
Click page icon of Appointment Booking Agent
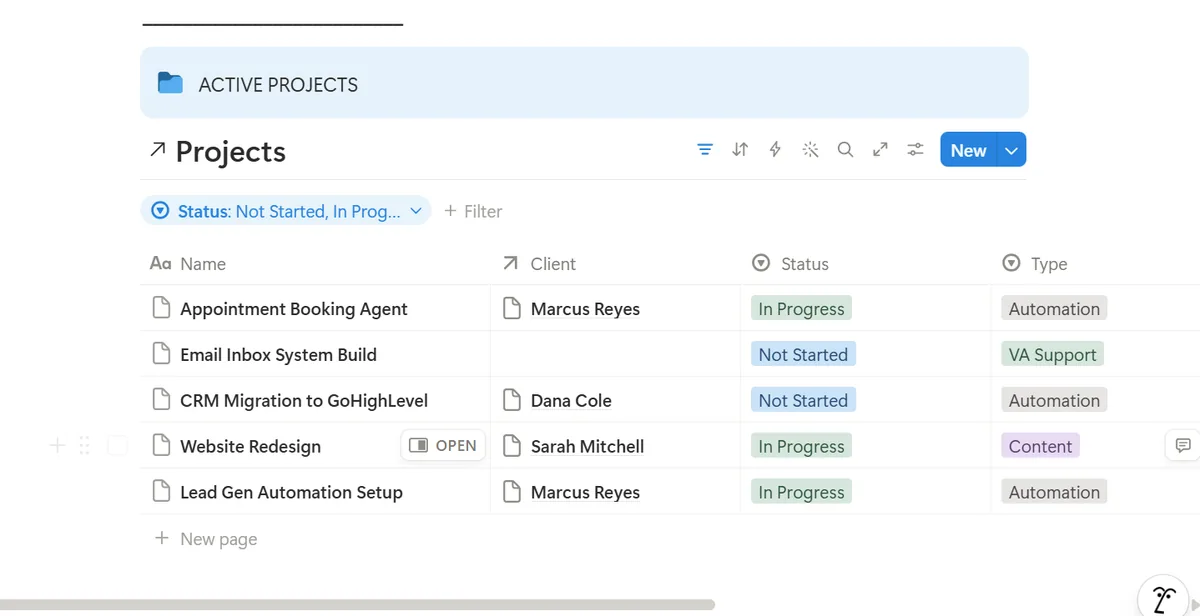click(x=161, y=308)
